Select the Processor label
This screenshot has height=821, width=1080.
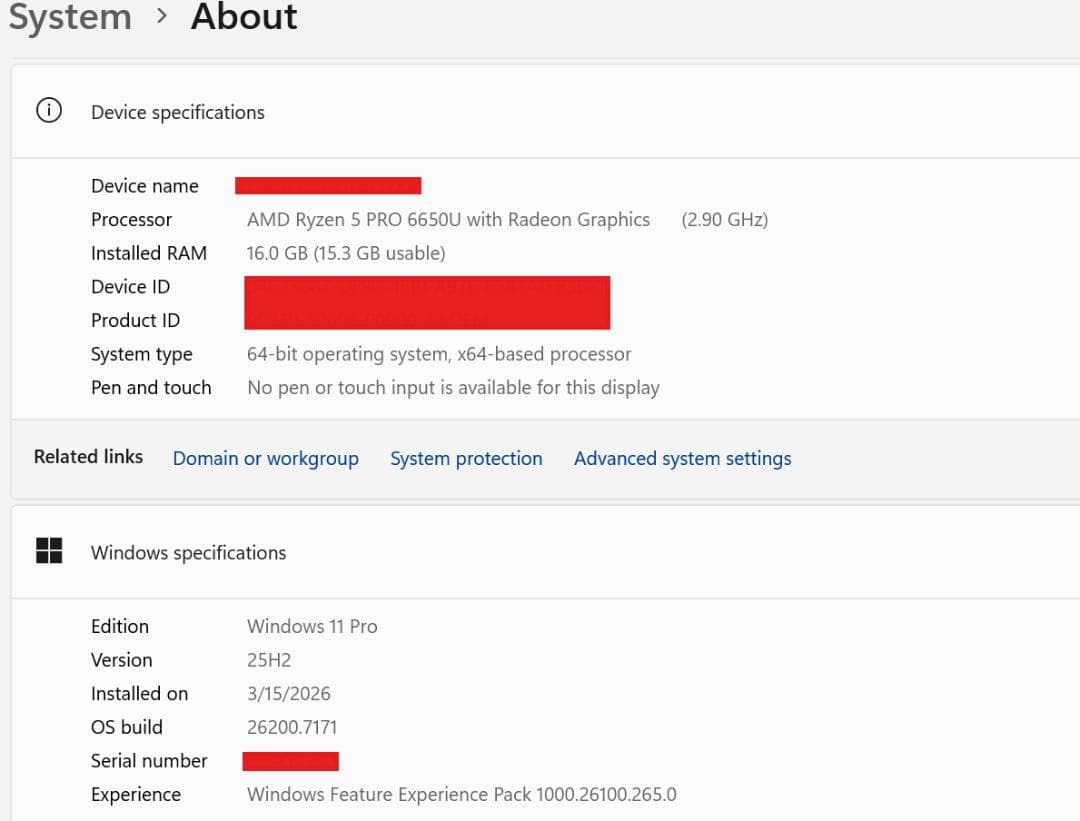132,220
